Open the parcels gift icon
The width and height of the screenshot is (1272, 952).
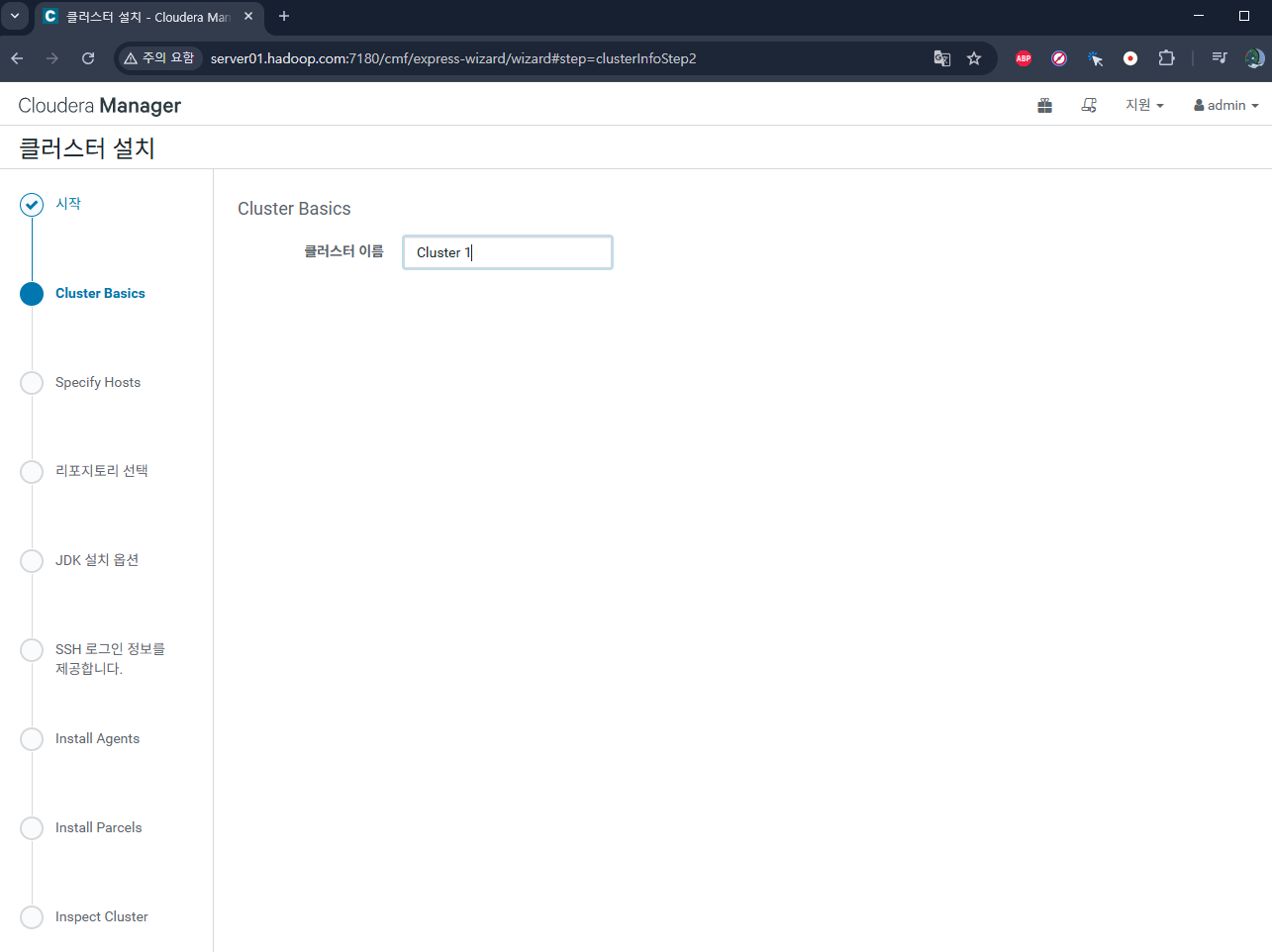(x=1045, y=105)
